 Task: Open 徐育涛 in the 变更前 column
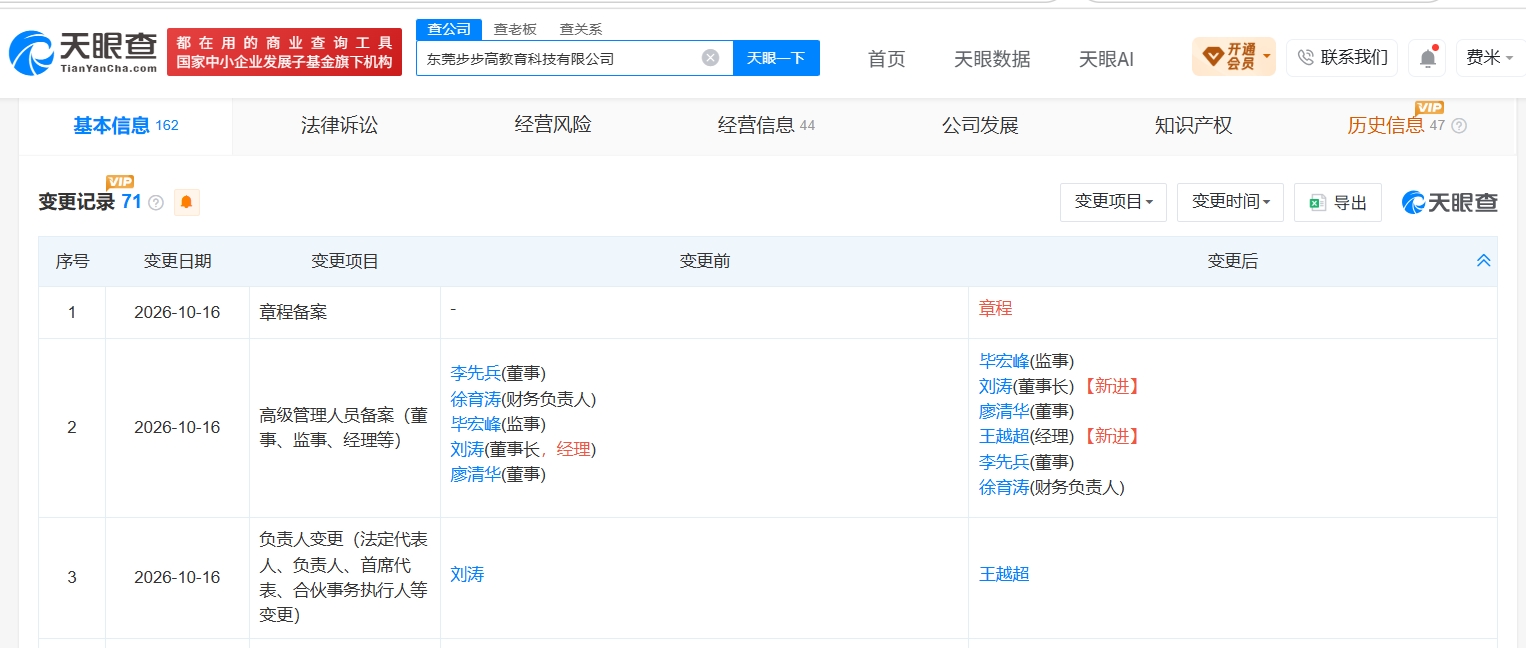point(475,399)
